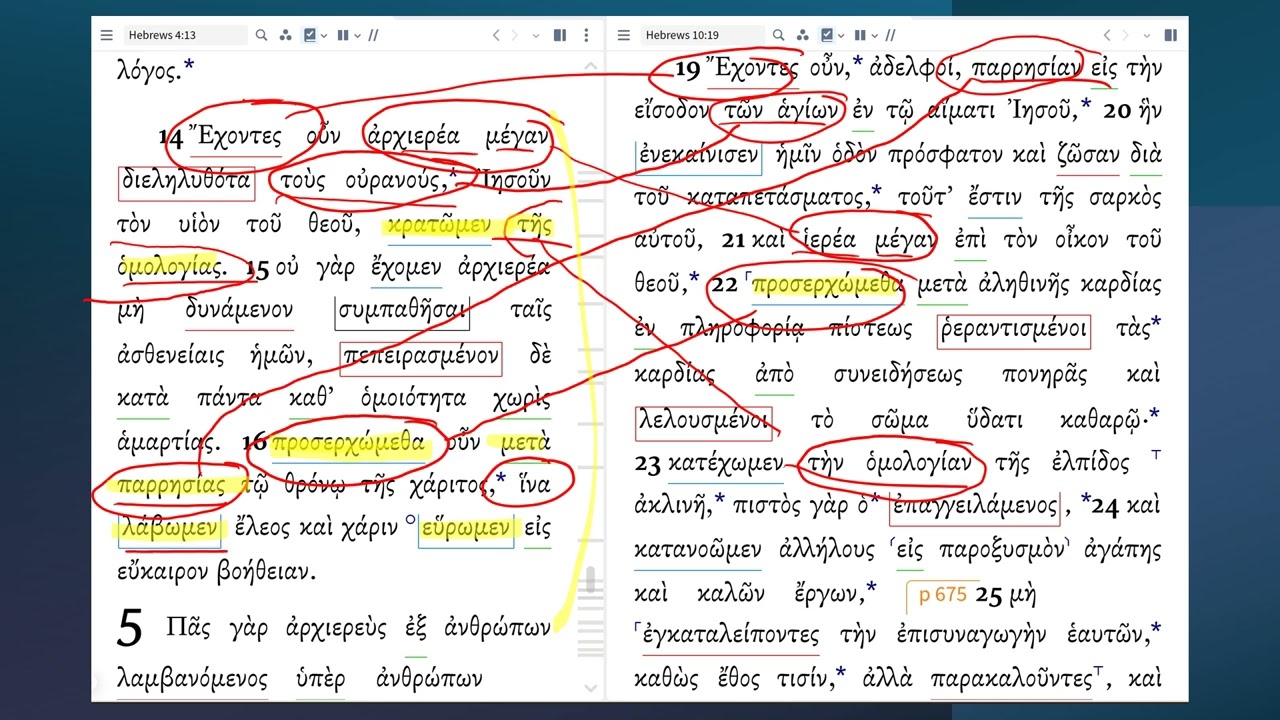1280x720 pixels.
Task: Click the word ἐπαγγειλάμενος
Action: point(974,506)
